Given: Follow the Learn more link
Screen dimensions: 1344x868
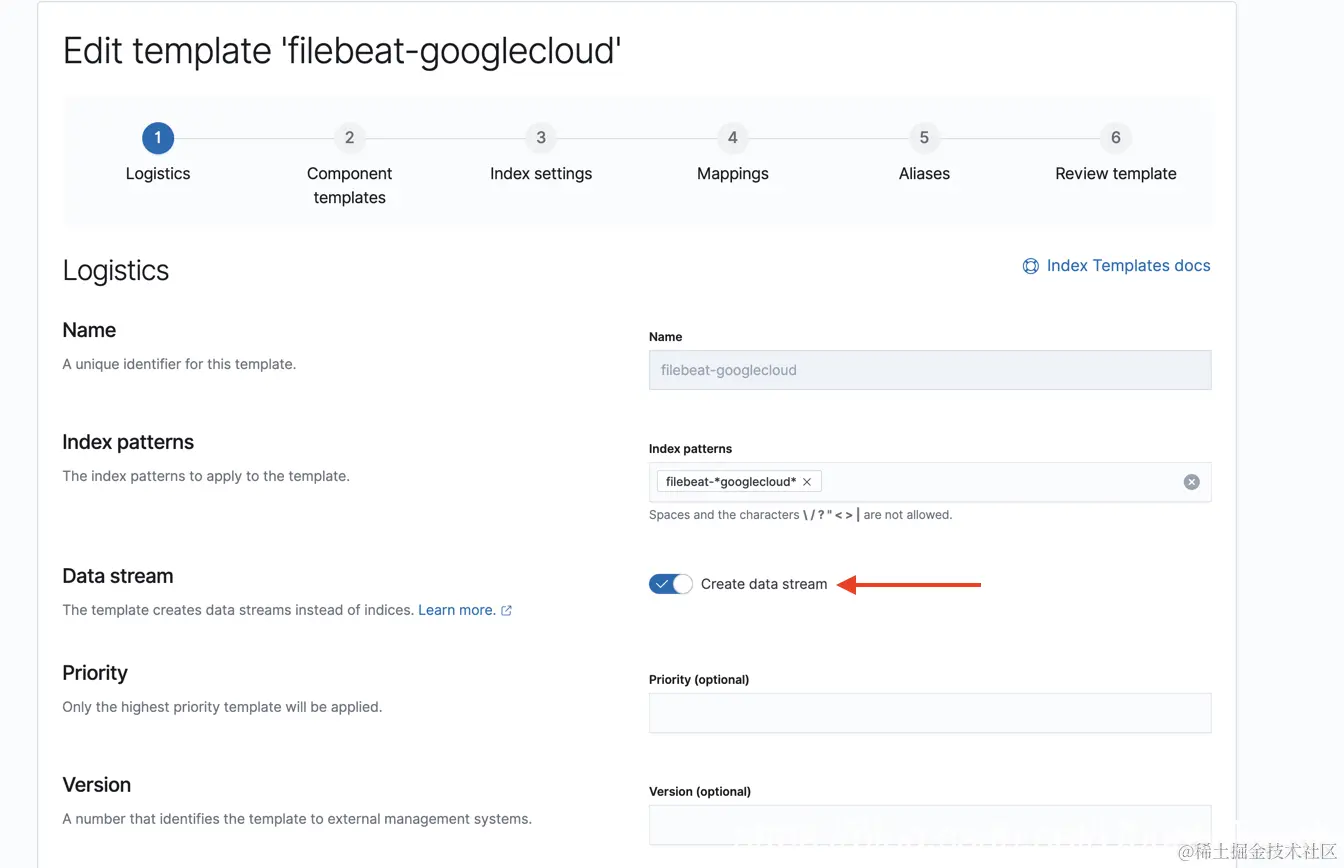Looking at the screenshot, I should tap(456, 610).
